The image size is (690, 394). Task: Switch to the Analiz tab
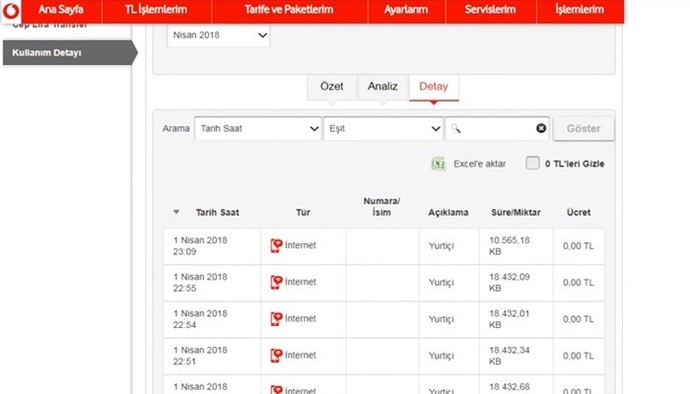pyautogui.click(x=382, y=87)
